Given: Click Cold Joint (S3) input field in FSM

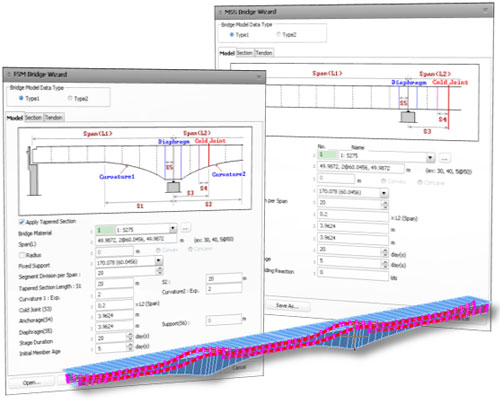Looking at the screenshot, I should (115, 305).
